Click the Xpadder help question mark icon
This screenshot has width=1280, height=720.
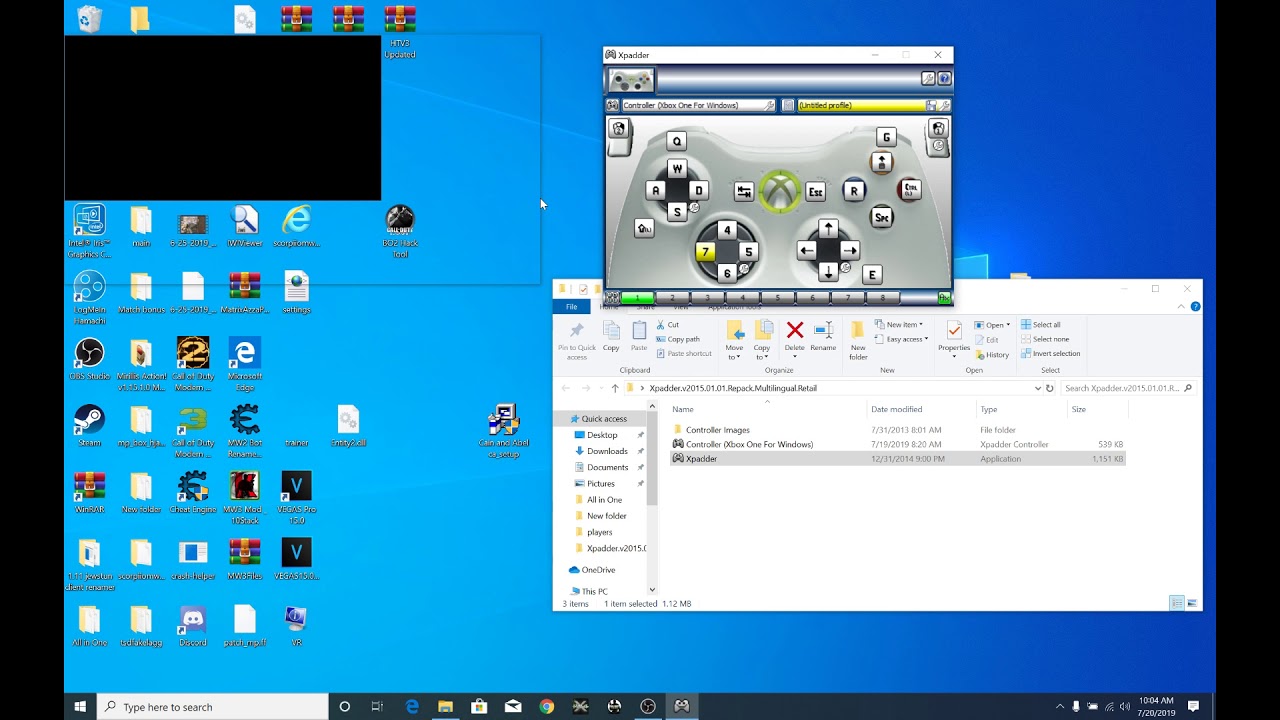pyautogui.click(x=944, y=79)
